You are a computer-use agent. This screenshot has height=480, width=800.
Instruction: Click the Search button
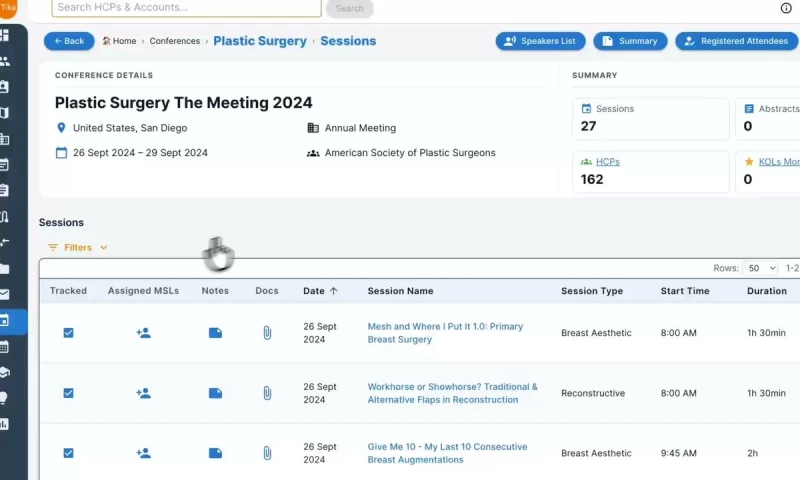point(349,8)
